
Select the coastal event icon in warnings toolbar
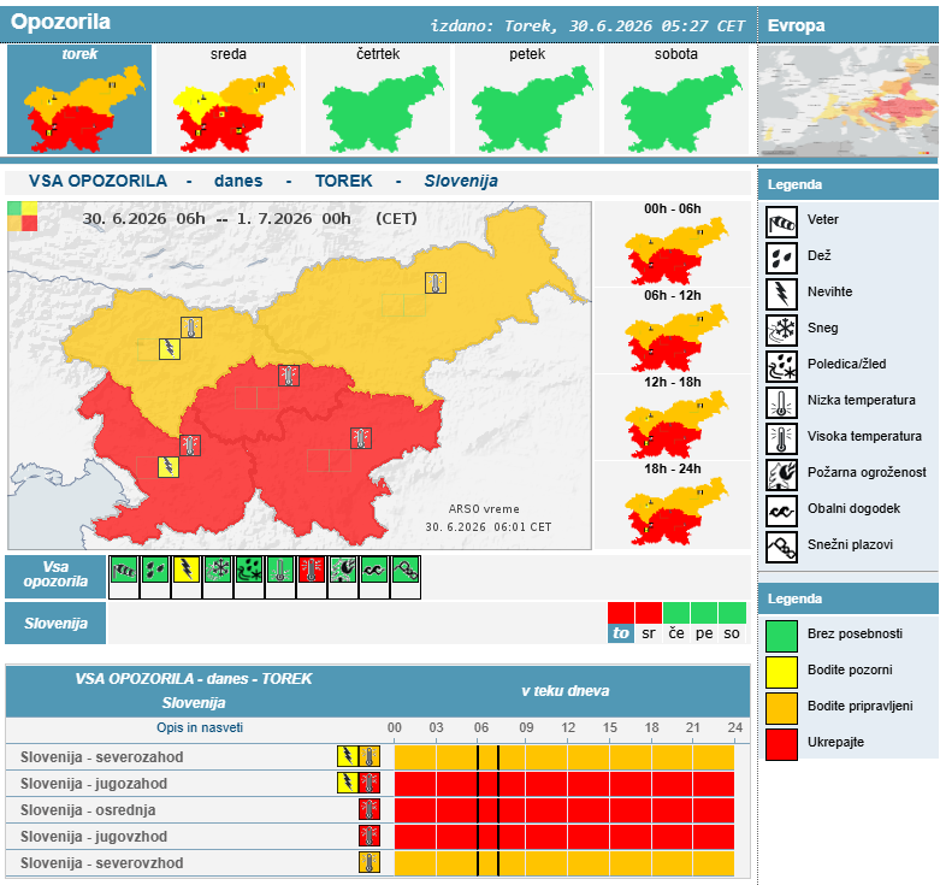373,570
